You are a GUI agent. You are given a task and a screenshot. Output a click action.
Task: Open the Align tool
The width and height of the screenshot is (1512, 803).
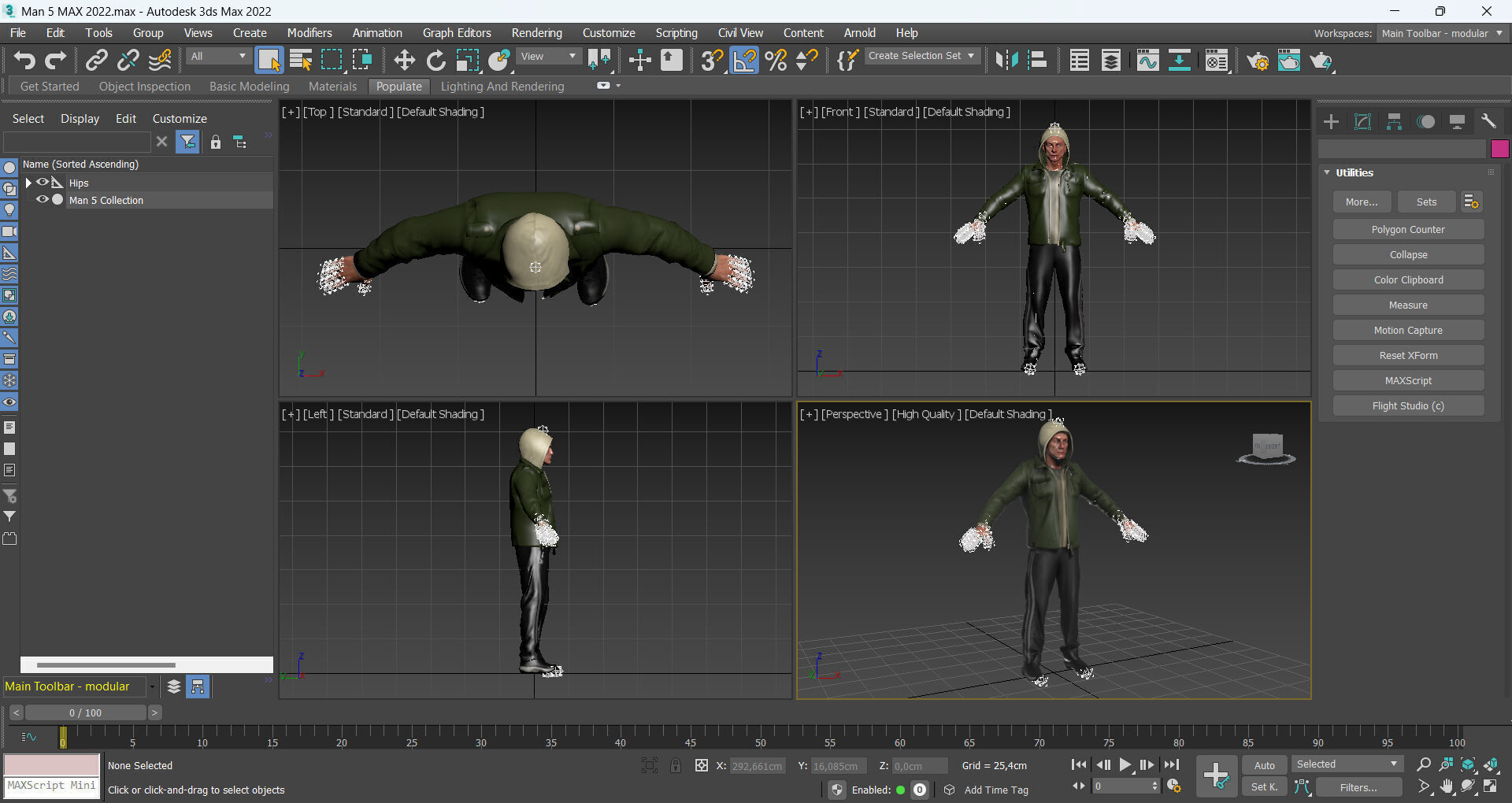(x=1037, y=61)
